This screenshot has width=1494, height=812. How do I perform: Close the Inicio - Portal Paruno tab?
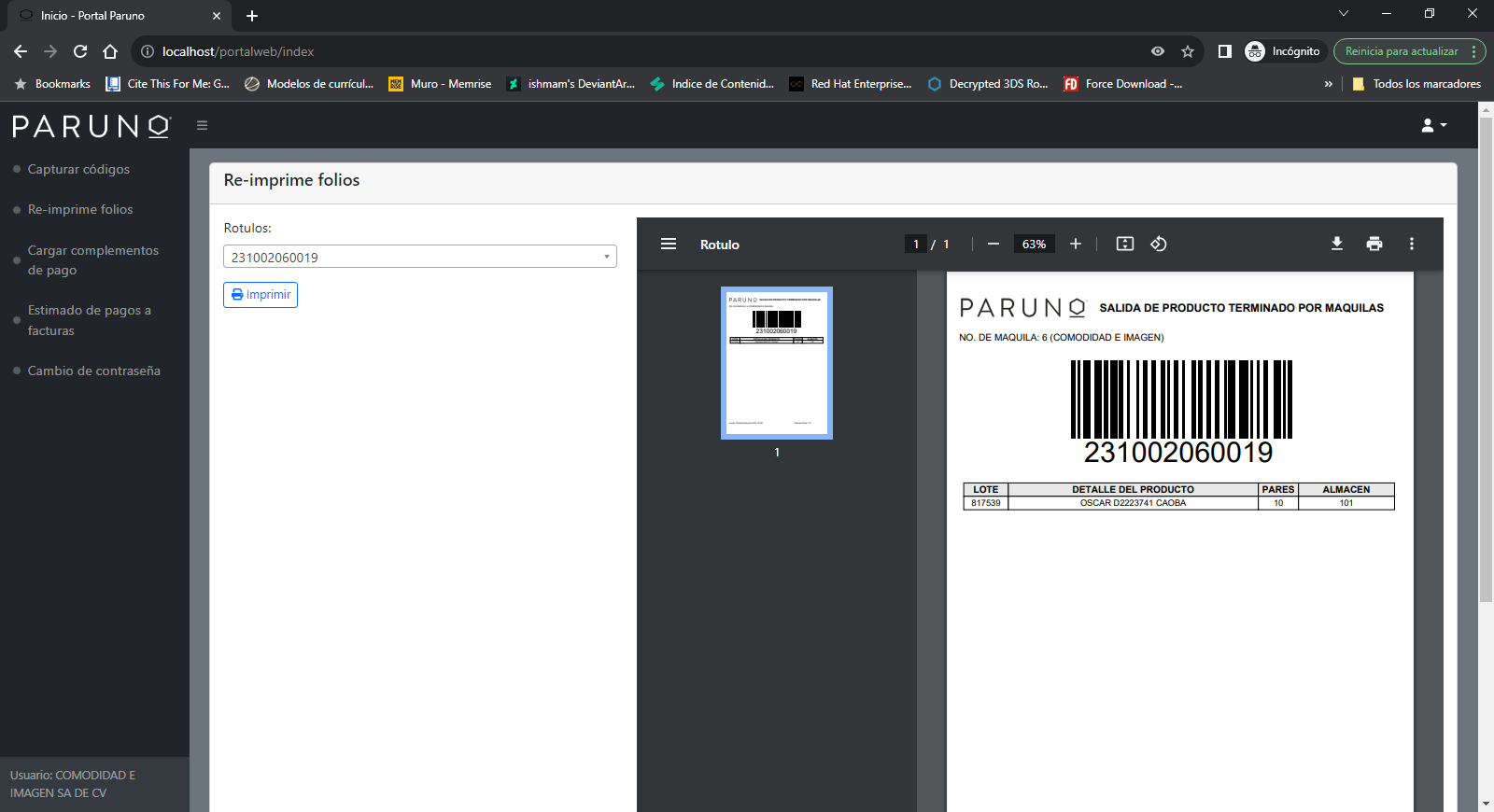pyautogui.click(x=217, y=16)
